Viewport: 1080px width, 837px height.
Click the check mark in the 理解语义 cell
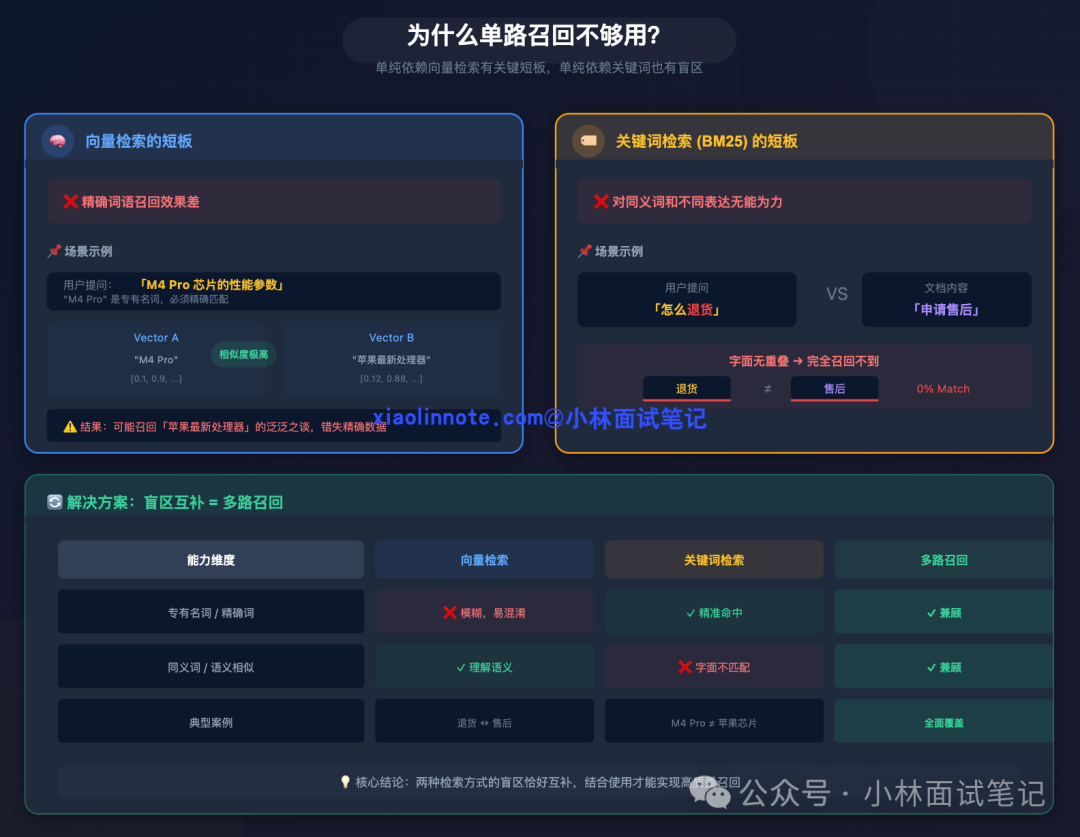pyautogui.click(x=461, y=668)
